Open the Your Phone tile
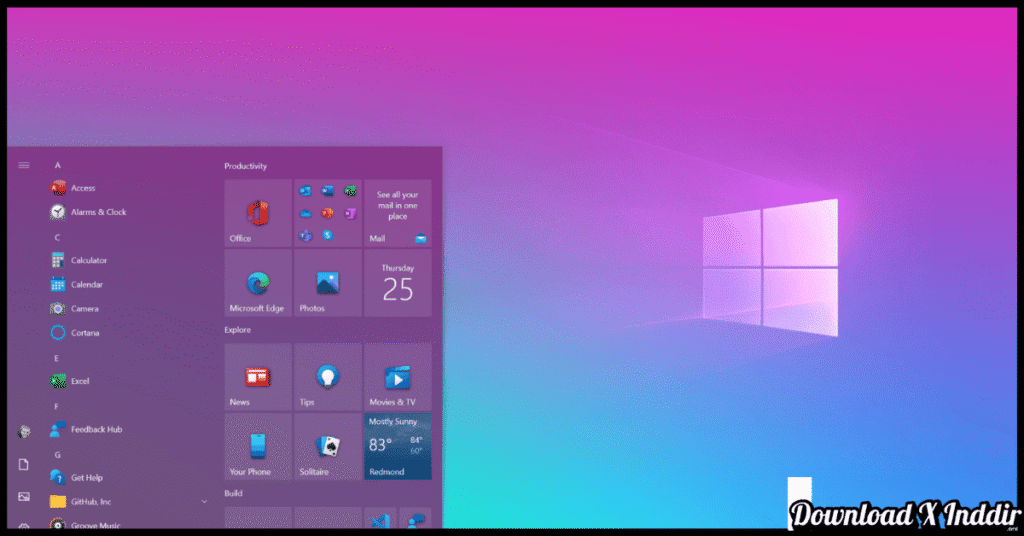This screenshot has height=536, width=1024. click(x=258, y=447)
